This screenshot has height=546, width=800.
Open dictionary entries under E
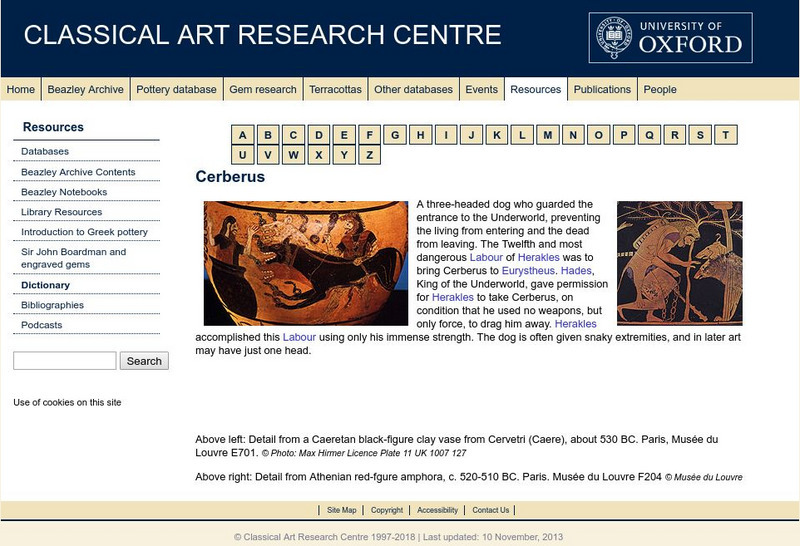[344, 135]
